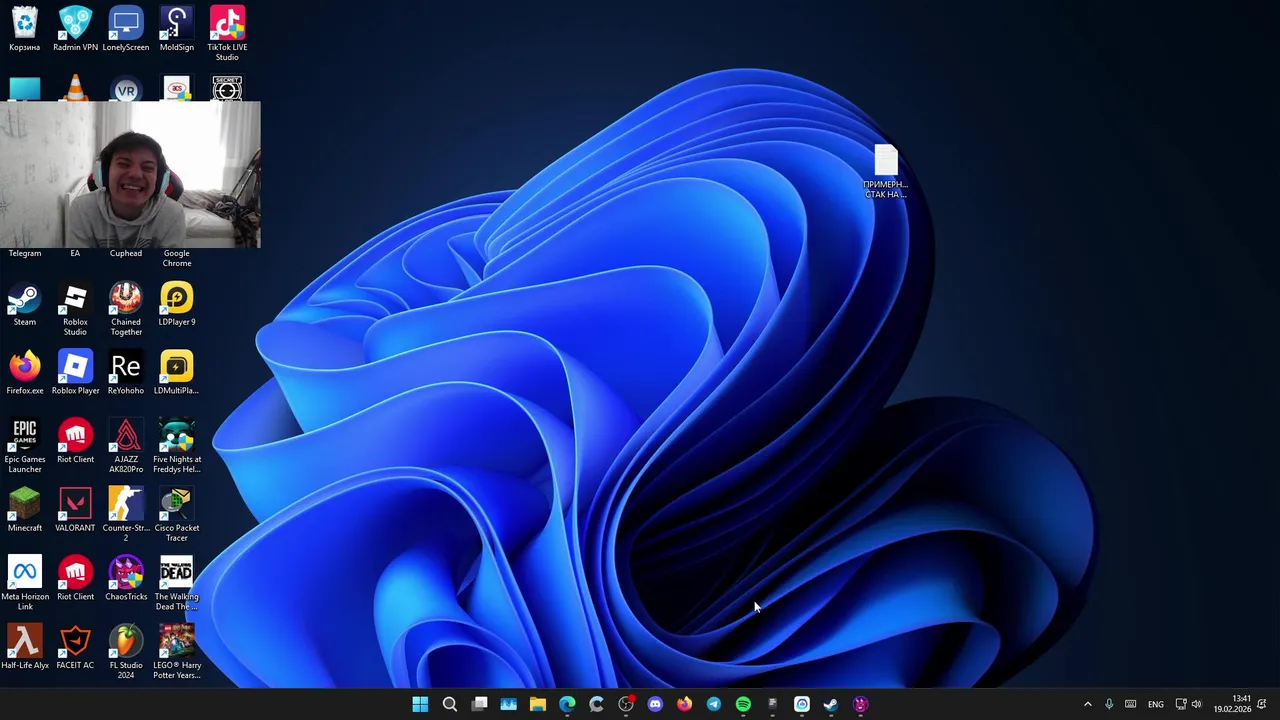Select Epic Games Launcher icon

[x=24, y=446]
